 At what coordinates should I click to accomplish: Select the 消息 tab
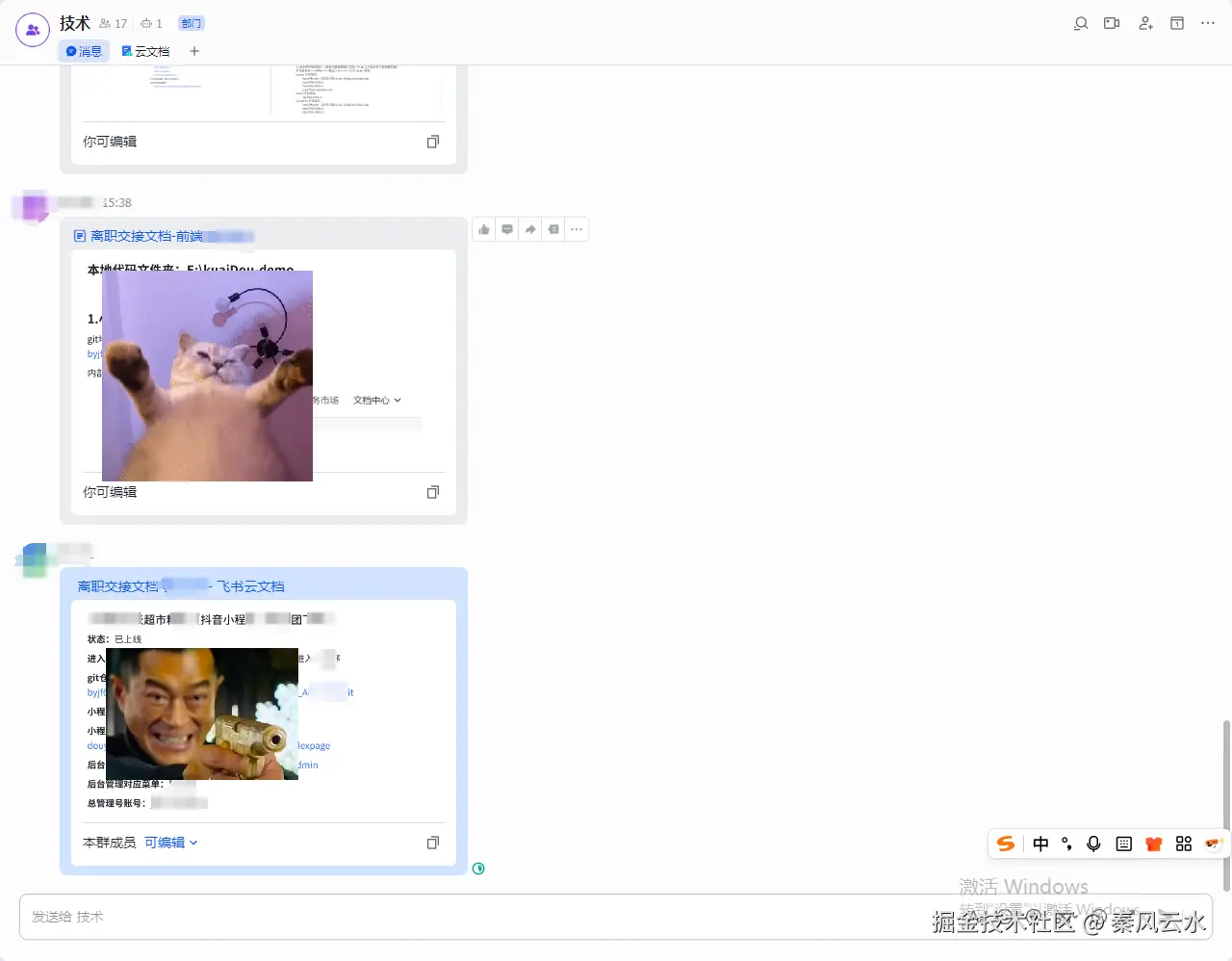84,51
